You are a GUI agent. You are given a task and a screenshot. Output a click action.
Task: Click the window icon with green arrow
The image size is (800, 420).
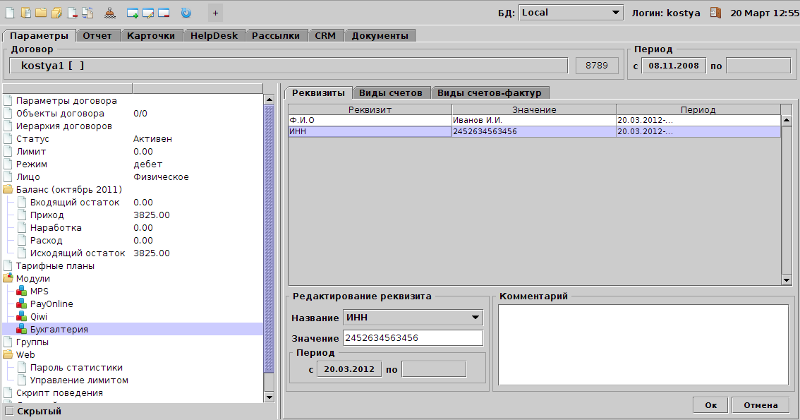(x=130, y=13)
